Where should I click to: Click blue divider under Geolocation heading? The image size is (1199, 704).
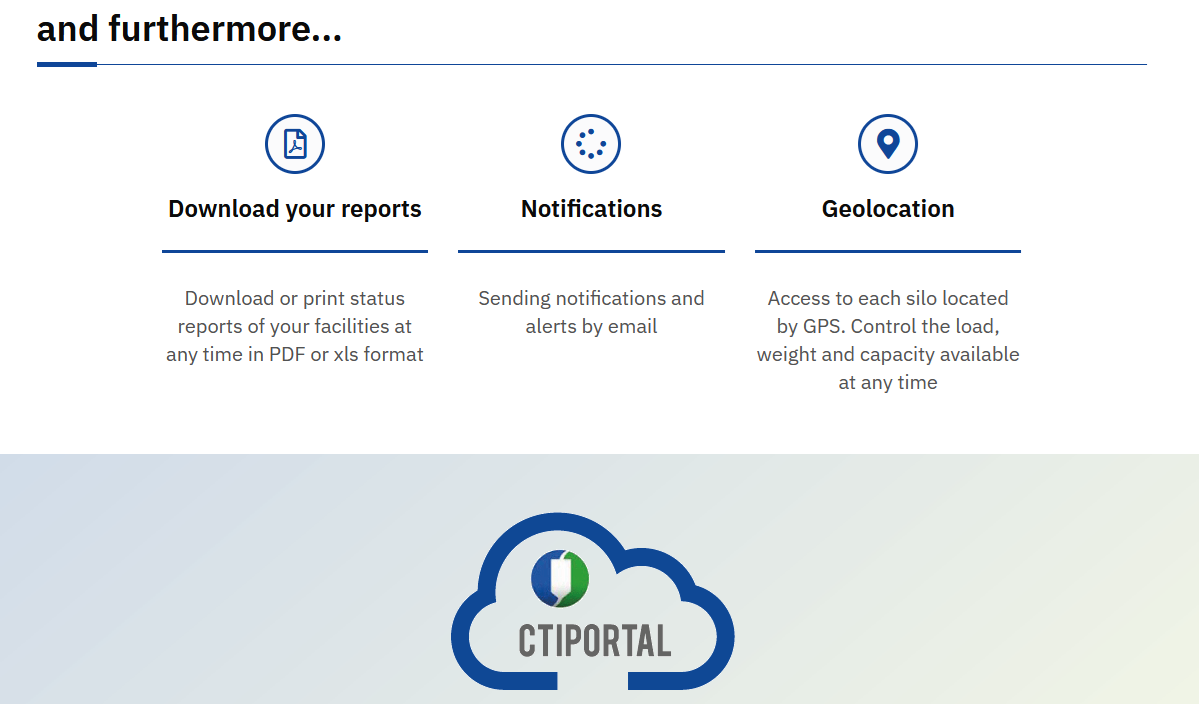(x=888, y=251)
